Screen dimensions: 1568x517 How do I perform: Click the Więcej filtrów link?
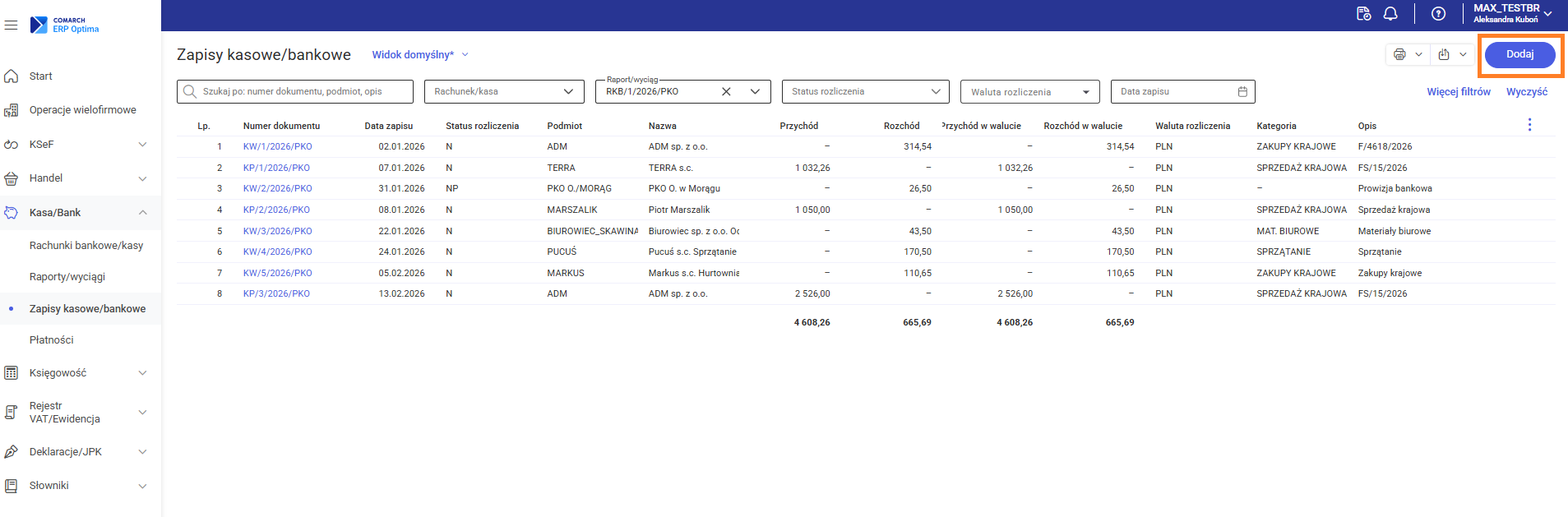point(1458,92)
